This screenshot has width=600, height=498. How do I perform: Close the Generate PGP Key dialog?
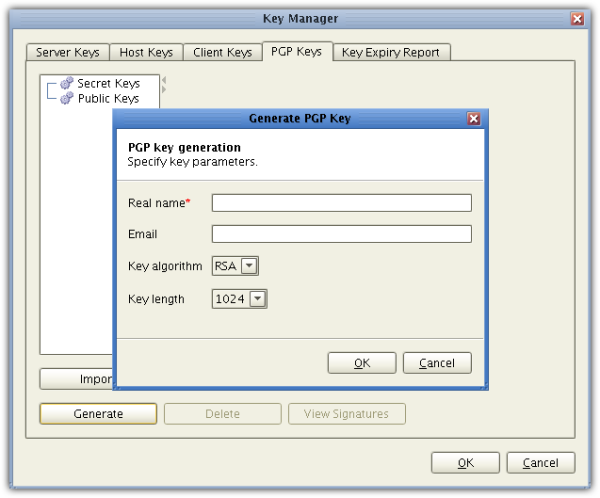click(x=474, y=119)
